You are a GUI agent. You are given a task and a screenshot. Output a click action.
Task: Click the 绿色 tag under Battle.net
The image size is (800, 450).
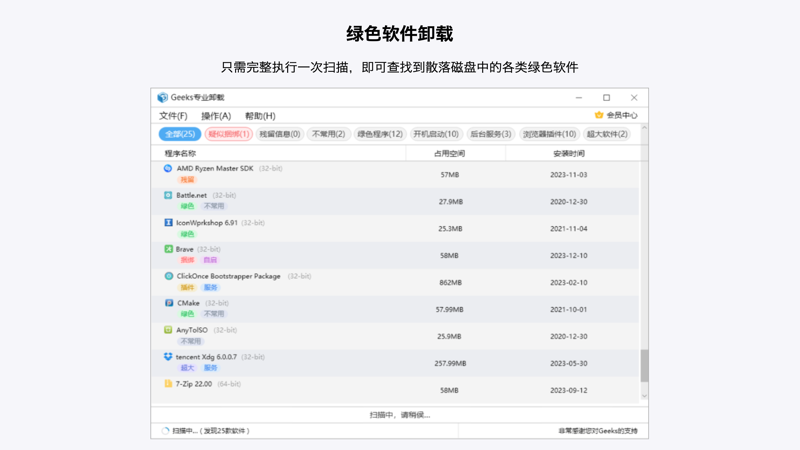pos(187,206)
